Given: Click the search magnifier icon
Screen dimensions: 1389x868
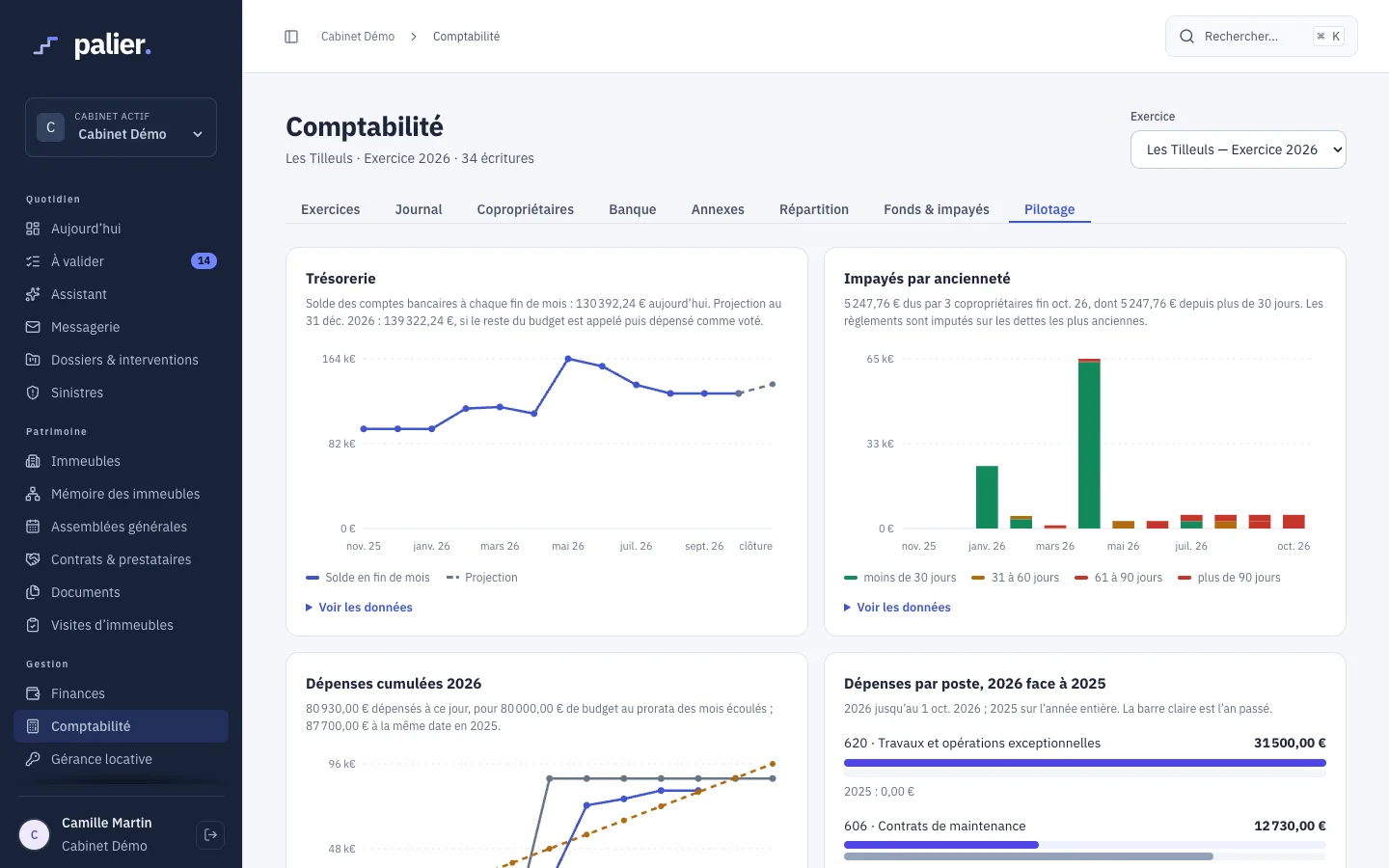Looking at the screenshot, I should click(1187, 37).
